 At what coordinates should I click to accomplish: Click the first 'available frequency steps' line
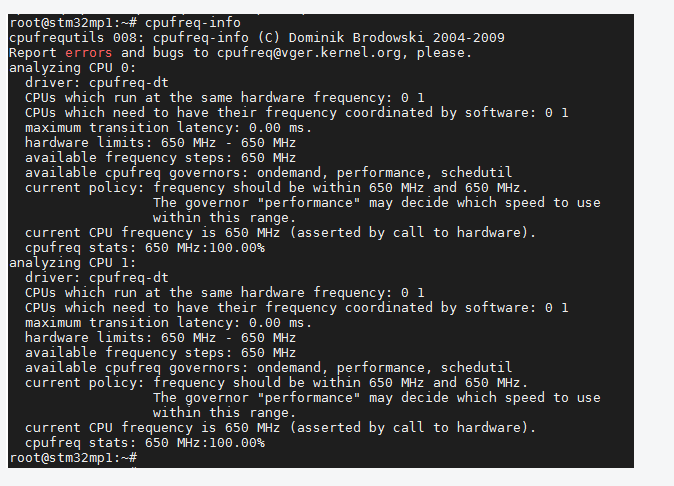coord(160,158)
